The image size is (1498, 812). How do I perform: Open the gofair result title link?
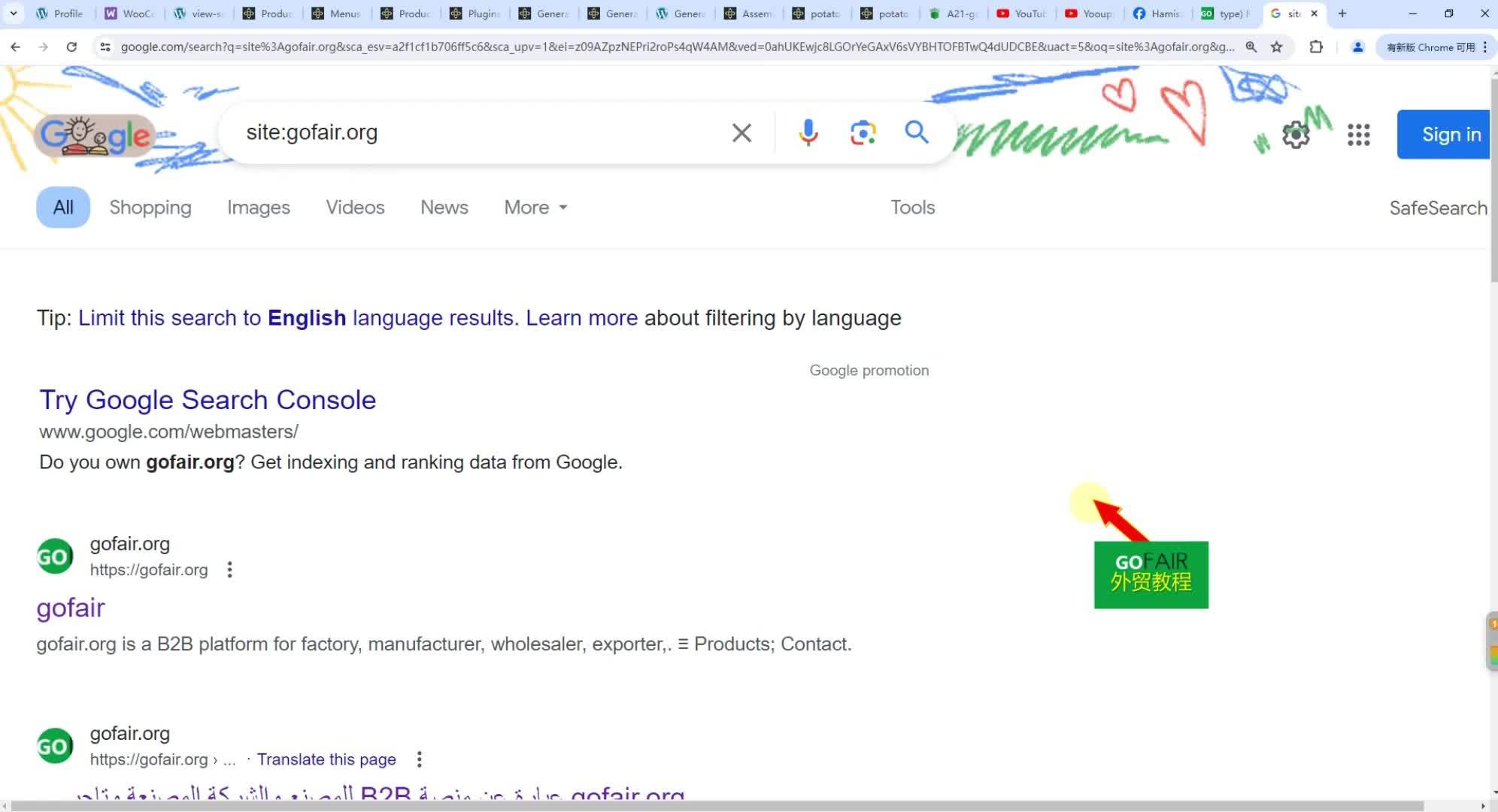point(71,607)
